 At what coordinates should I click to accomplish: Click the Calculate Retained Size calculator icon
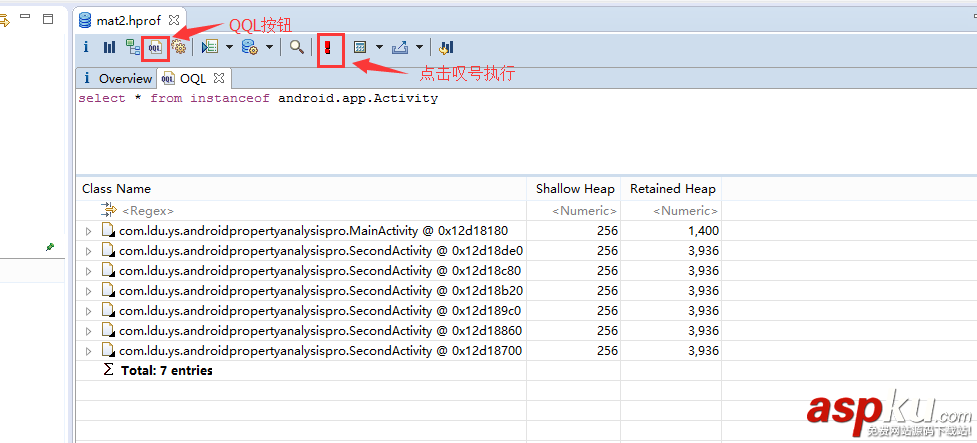360,47
